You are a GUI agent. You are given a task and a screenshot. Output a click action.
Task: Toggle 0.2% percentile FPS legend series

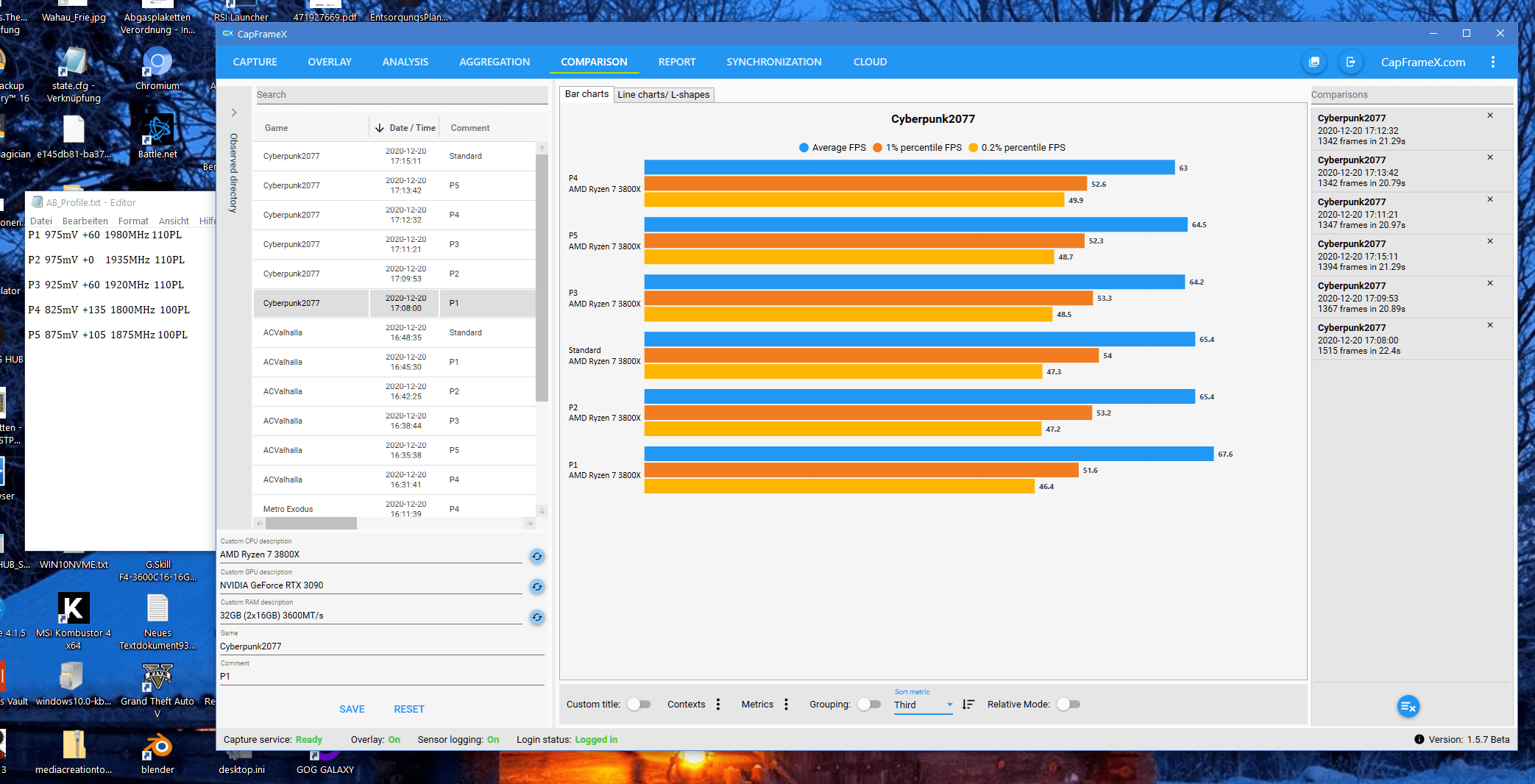click(1017, 148)
